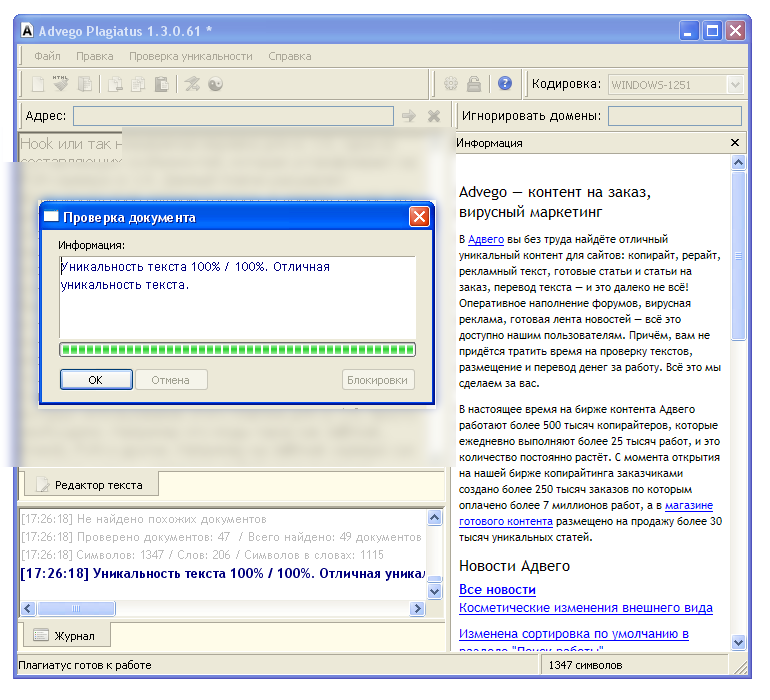Click the go arrow next to address field

pyautogui.click(x=409, y=116)
